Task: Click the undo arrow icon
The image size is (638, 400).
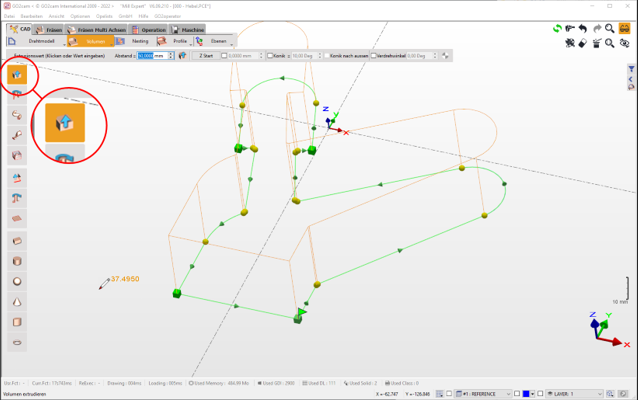Action: coord(583,29)
